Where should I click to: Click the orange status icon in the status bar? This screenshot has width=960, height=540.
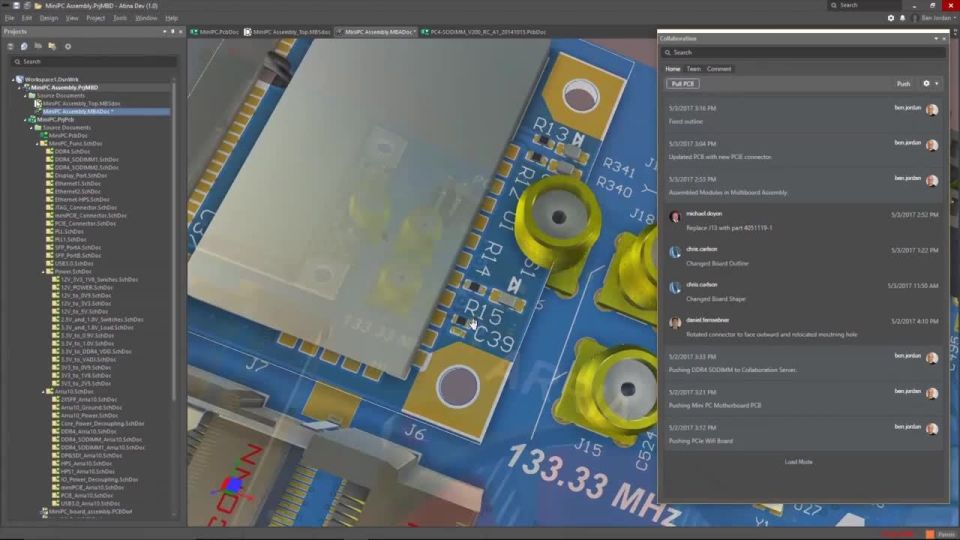pyautogui.click(x=930, y=534)
